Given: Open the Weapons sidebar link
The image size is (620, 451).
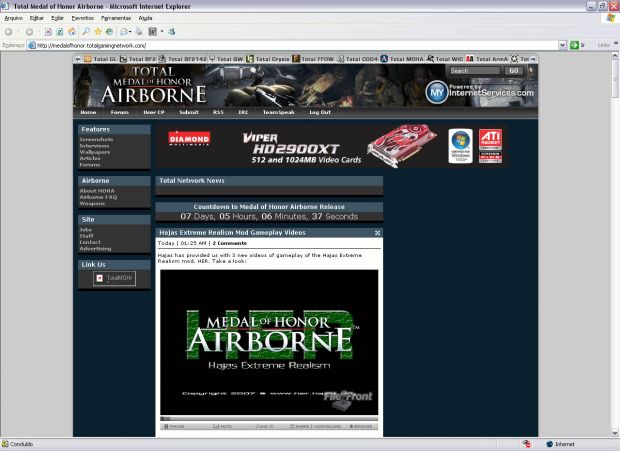Looking at the screenshot, I should (x=92, y=204).
